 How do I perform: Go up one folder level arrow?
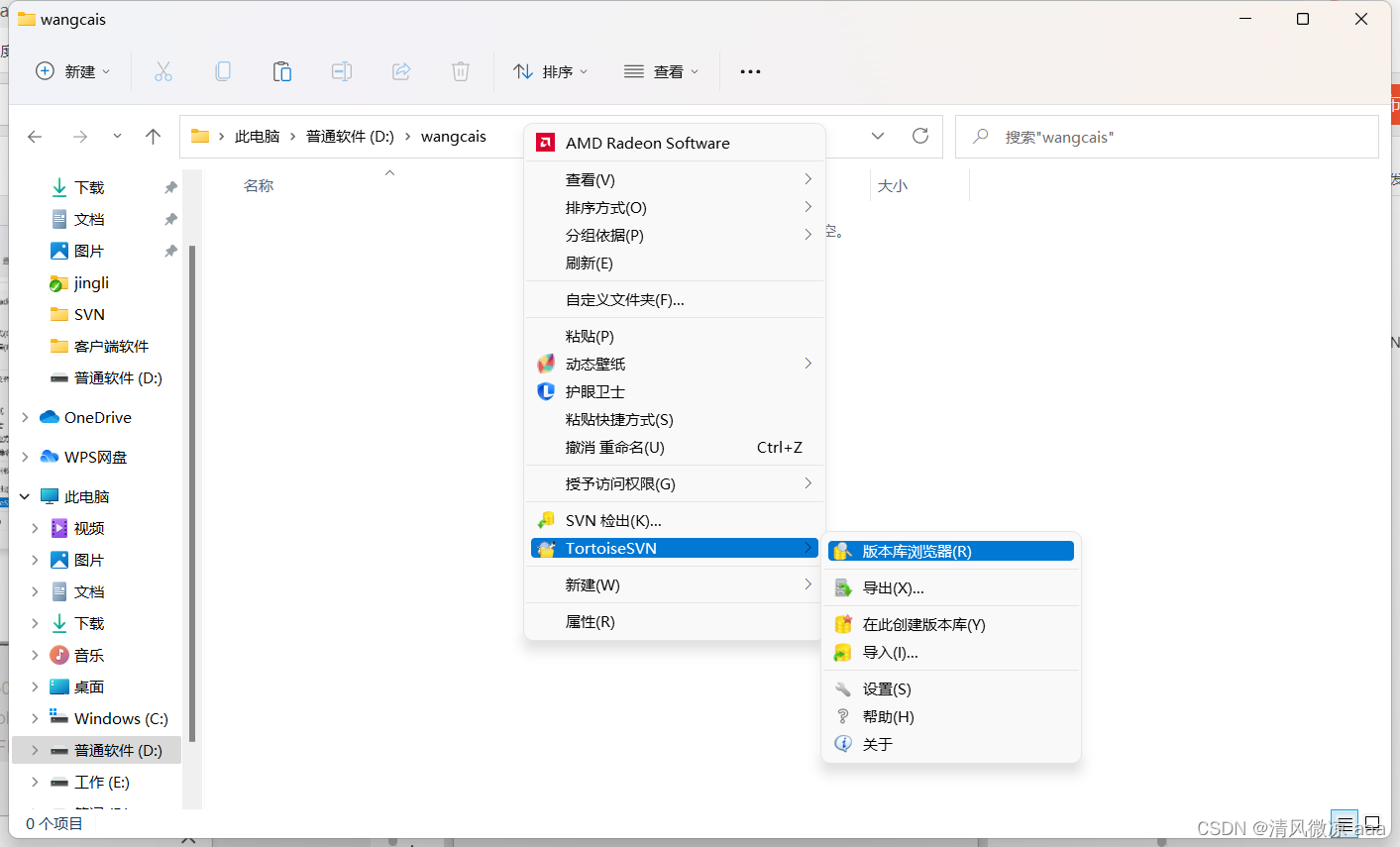(153, 137)
